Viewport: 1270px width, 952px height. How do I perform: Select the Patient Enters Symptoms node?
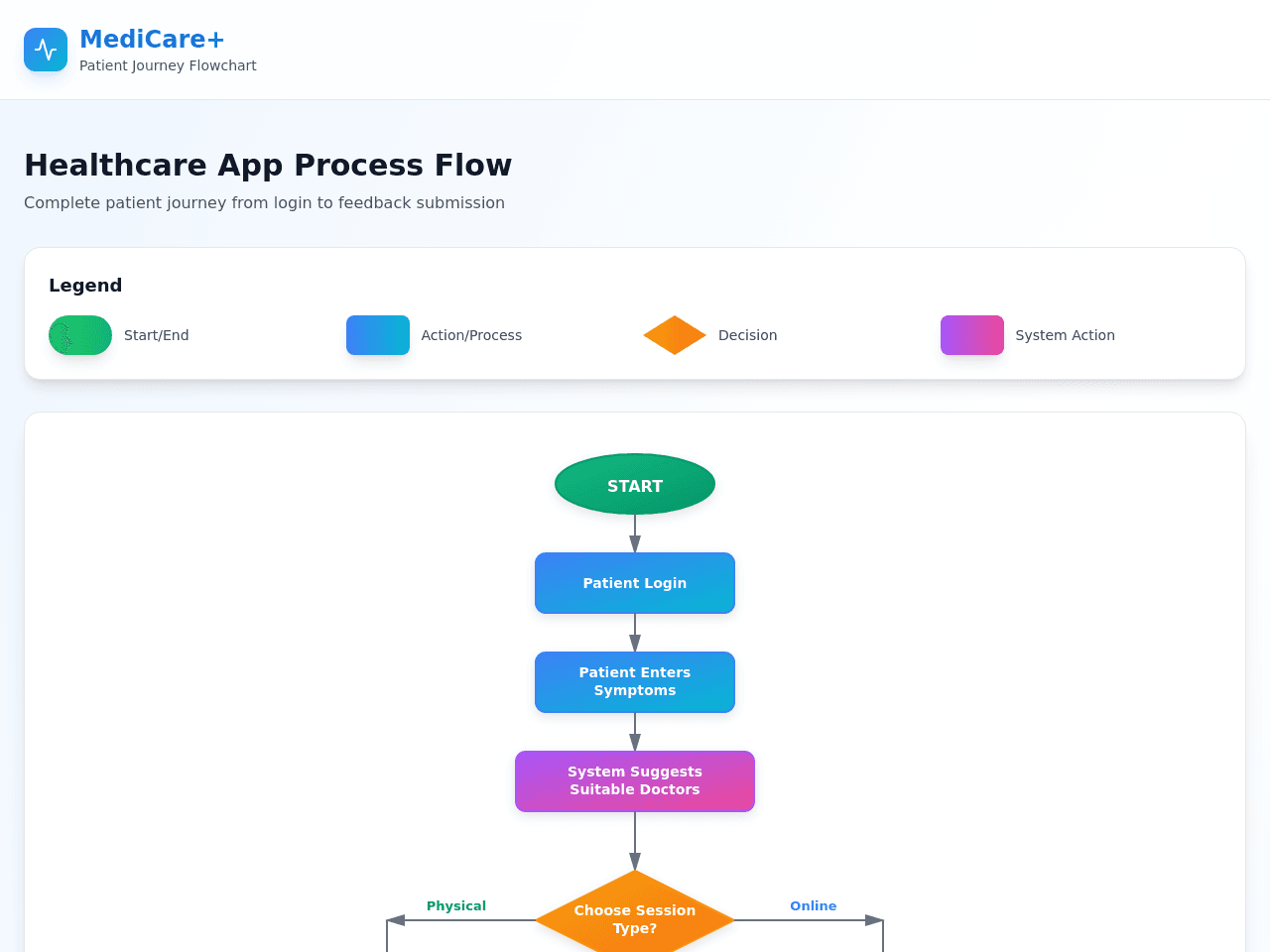click(x=635, y=682)
